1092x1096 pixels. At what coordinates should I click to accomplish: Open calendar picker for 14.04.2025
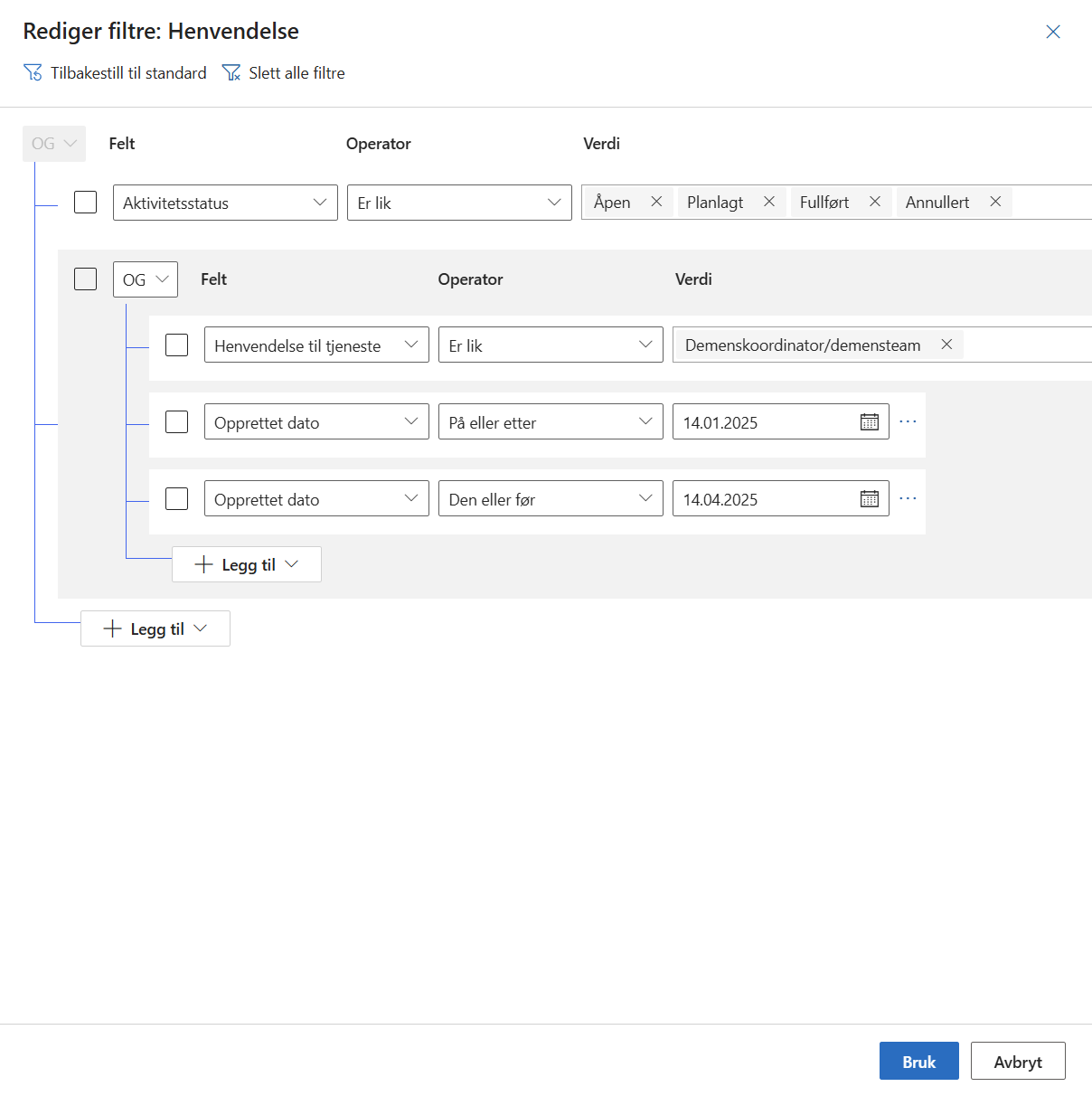tap(870, 499)
